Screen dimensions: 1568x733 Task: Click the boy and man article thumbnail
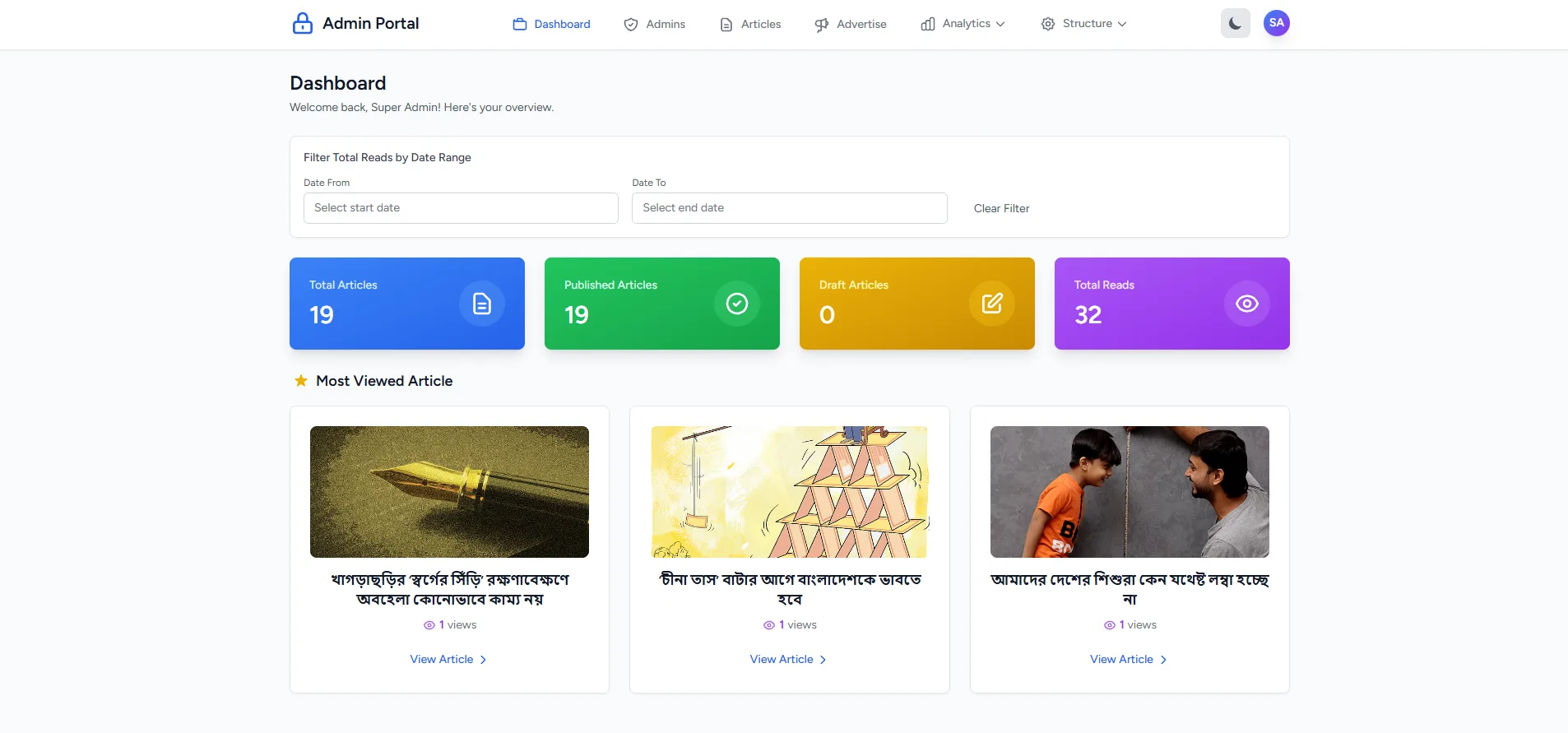pos(1130,492)
